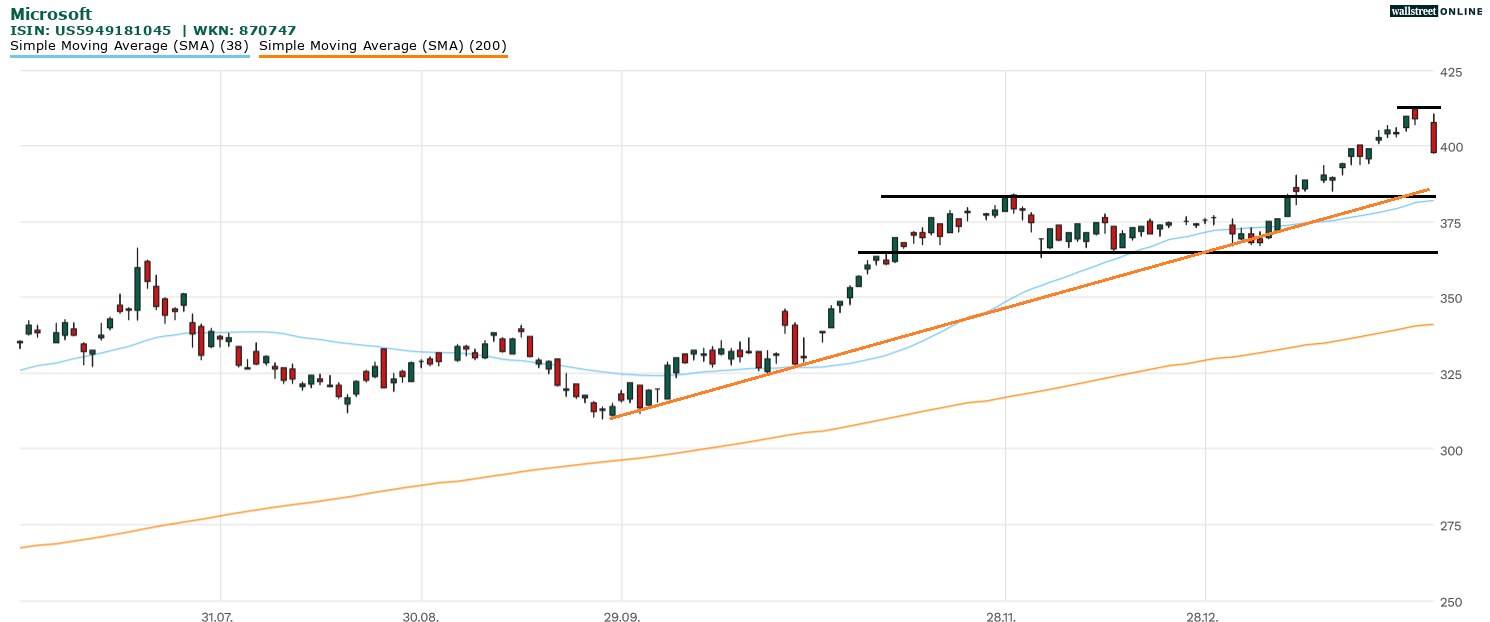
Task: Click the 28.12. date label
Action: tap(1205, 617)
